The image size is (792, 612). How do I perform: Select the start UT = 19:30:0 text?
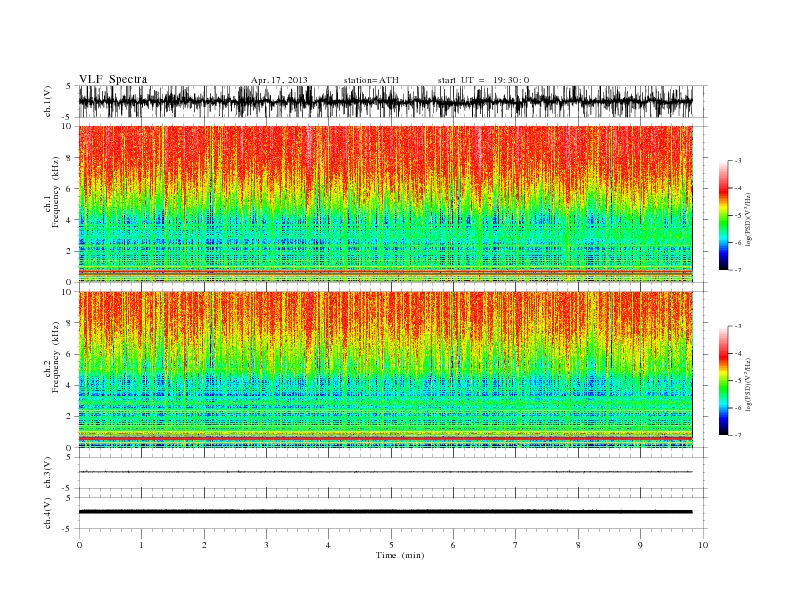click(483, 80)
